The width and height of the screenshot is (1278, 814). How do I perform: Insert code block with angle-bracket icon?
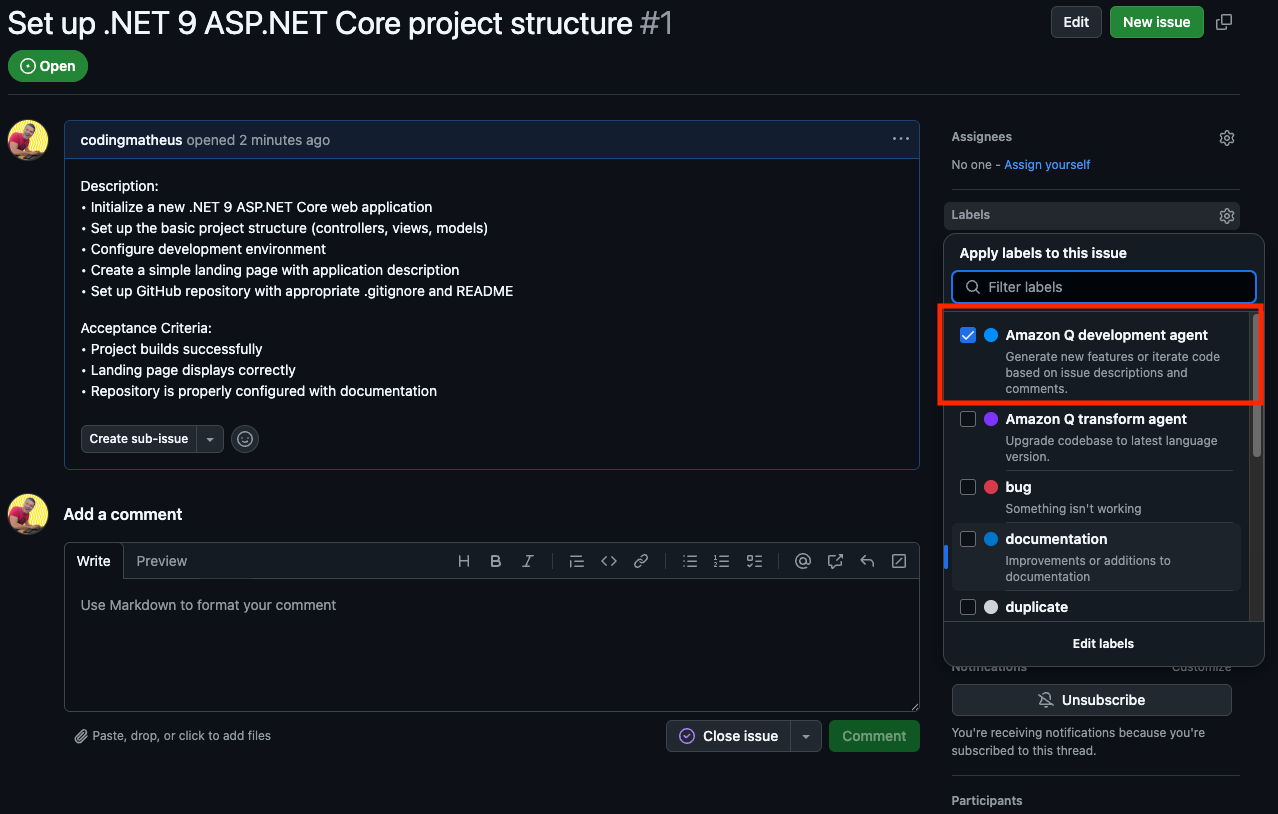coord(609,561)
